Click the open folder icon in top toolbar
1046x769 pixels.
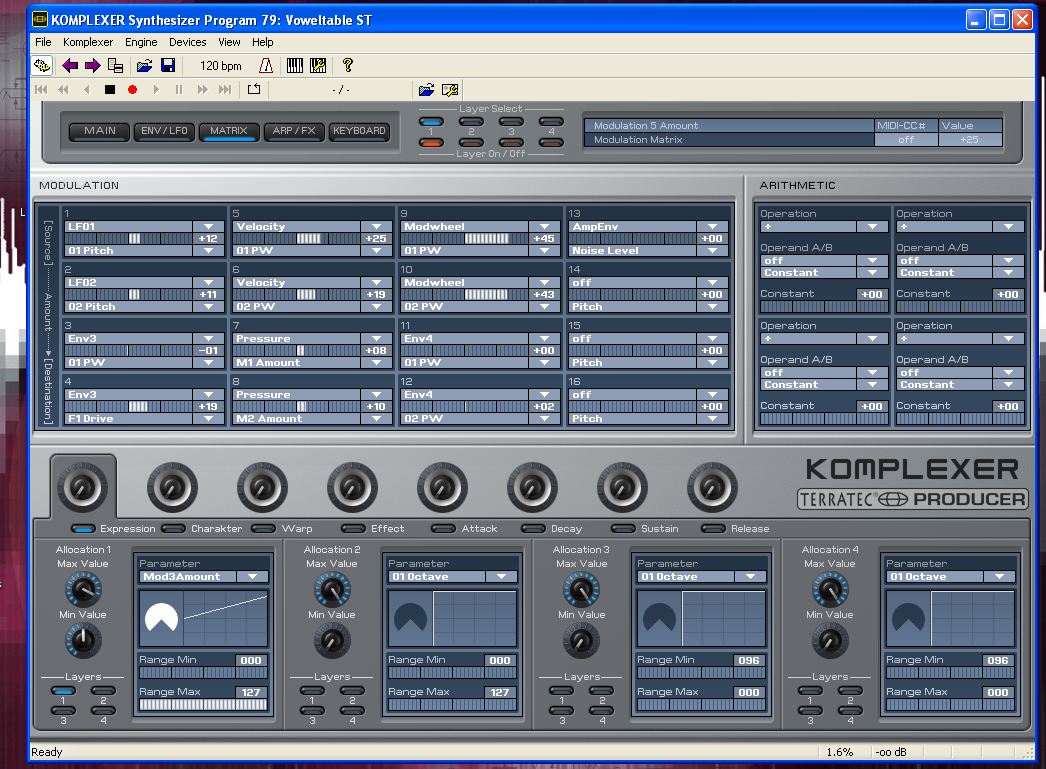coord(144,65)
